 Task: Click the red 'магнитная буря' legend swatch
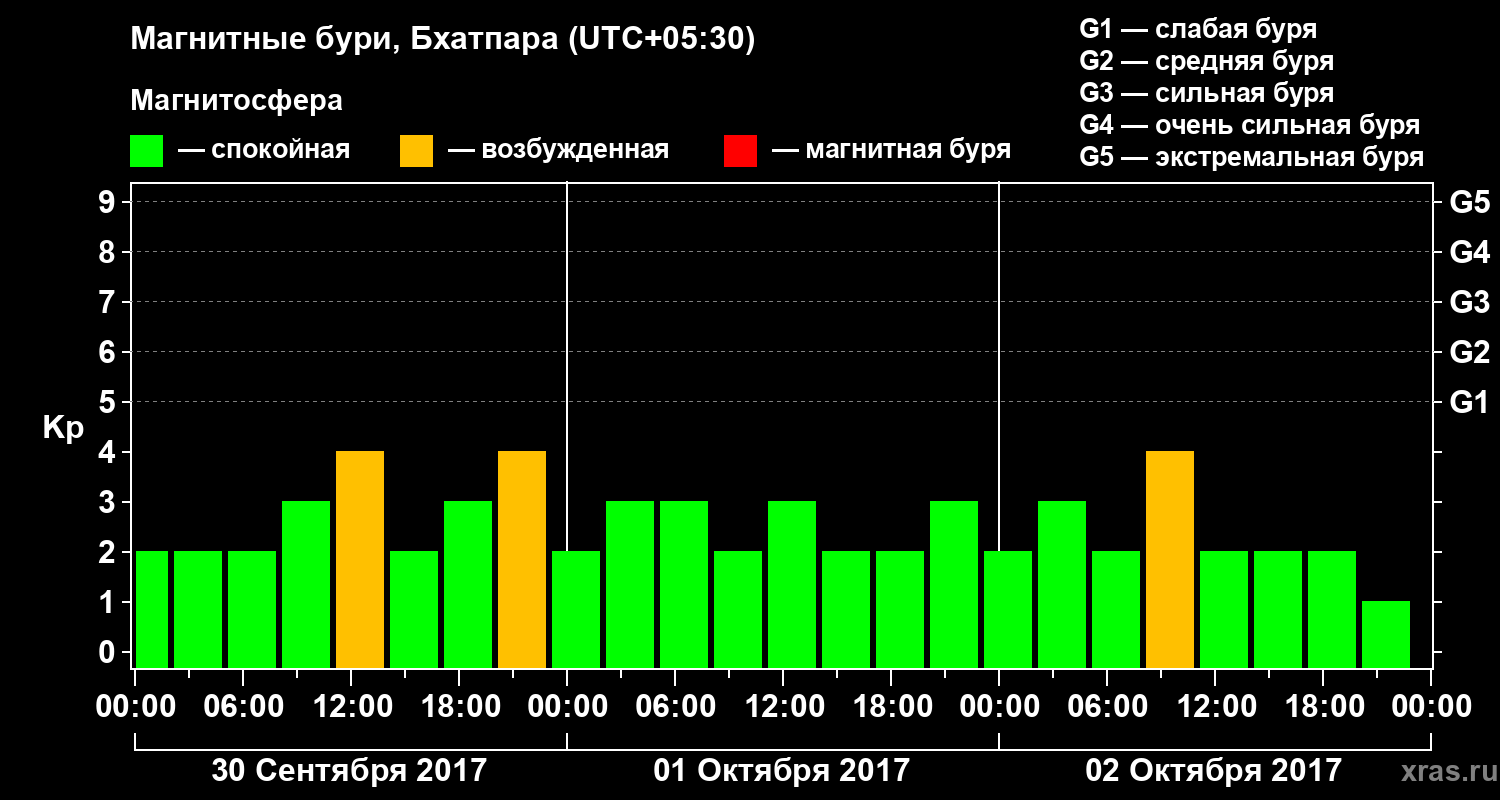740,151
